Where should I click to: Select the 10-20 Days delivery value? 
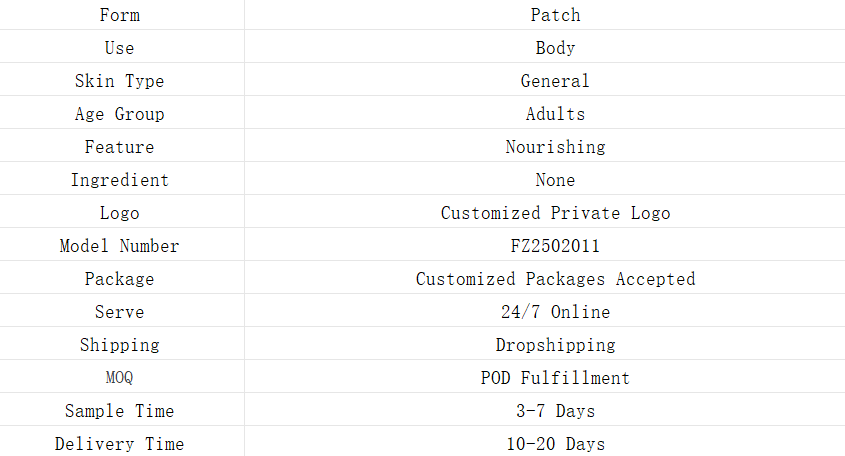pyautogui.click(x=555, y=444)
